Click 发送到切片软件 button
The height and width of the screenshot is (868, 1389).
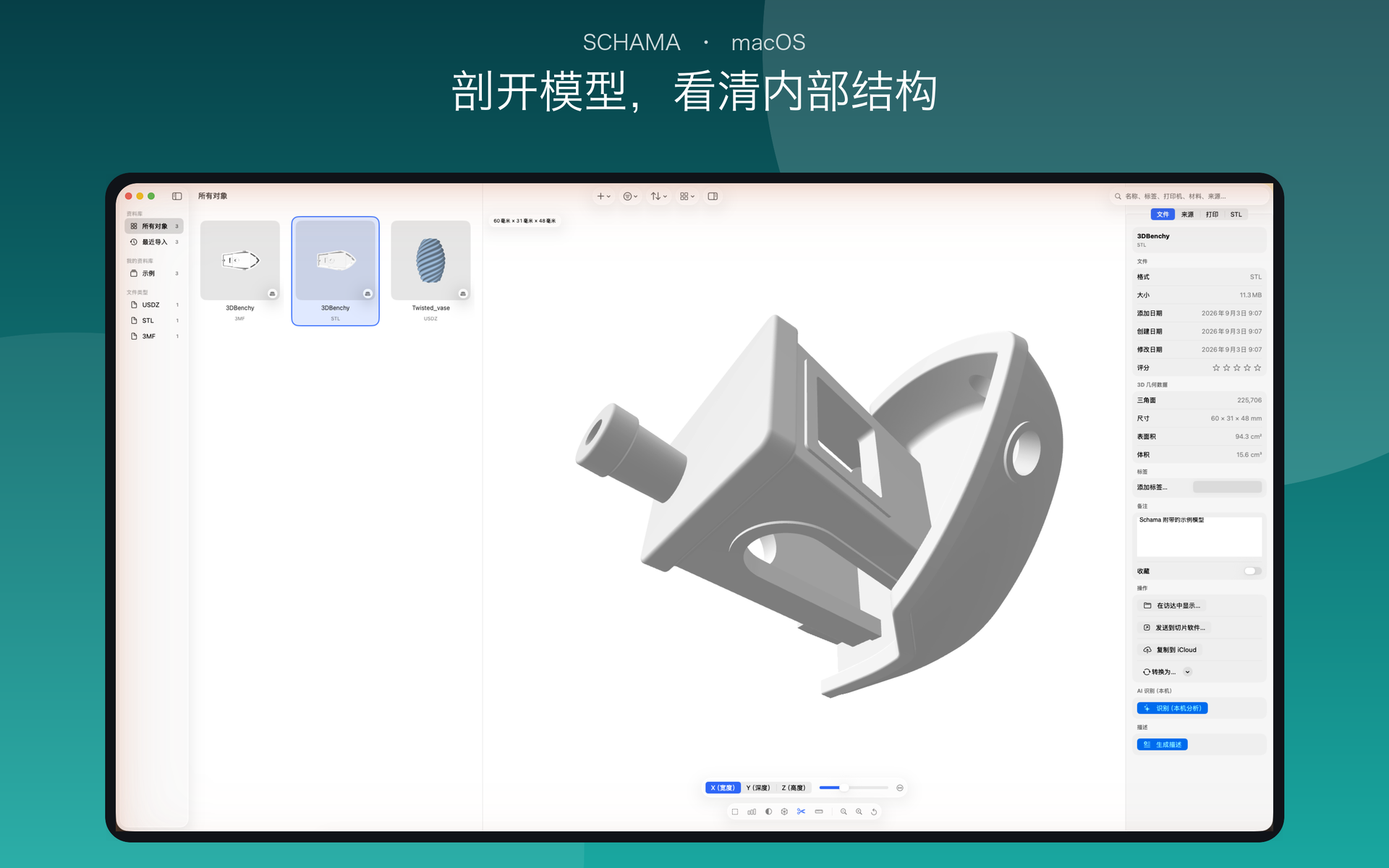pyautogui.click(x=1175, y=628)
